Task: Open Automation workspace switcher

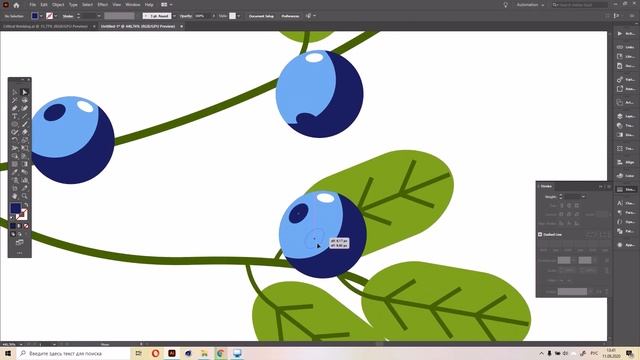Action: click(x=530, y=5)
